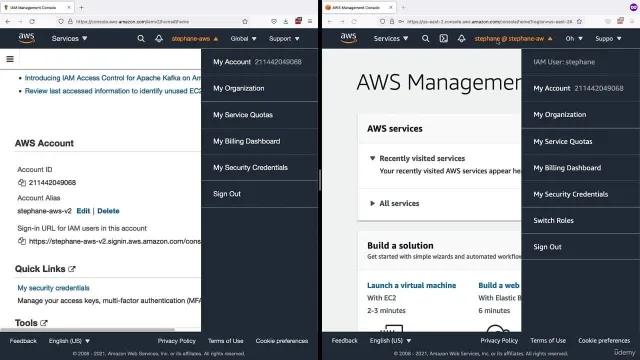Select Switch Roles from account menu
The height and width of the screenshot is (360, 640).
pyautogui.click(x=553, y=220)
